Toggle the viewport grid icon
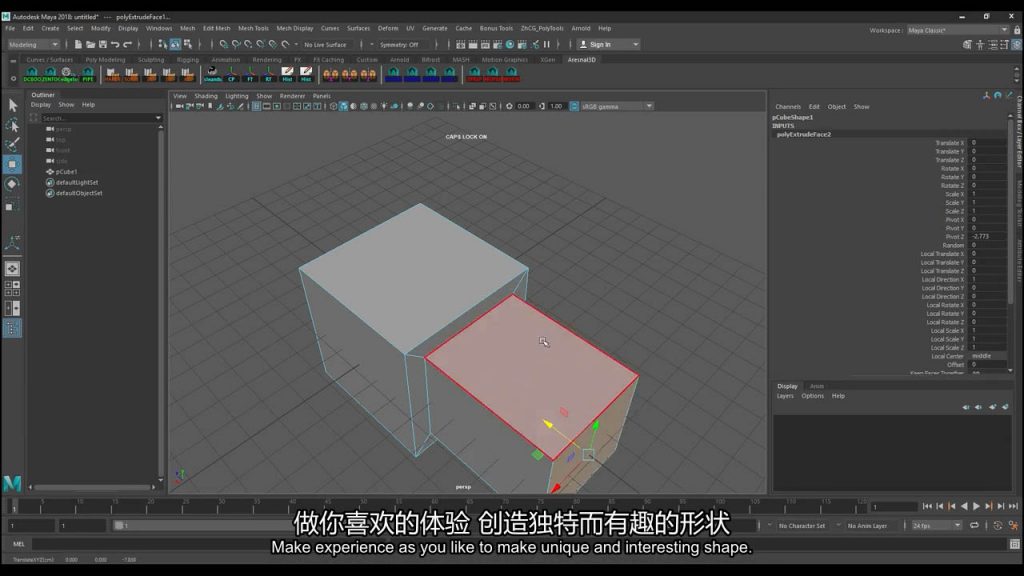Viewport: 1024px width, 576px height. [x=257, y=106]
